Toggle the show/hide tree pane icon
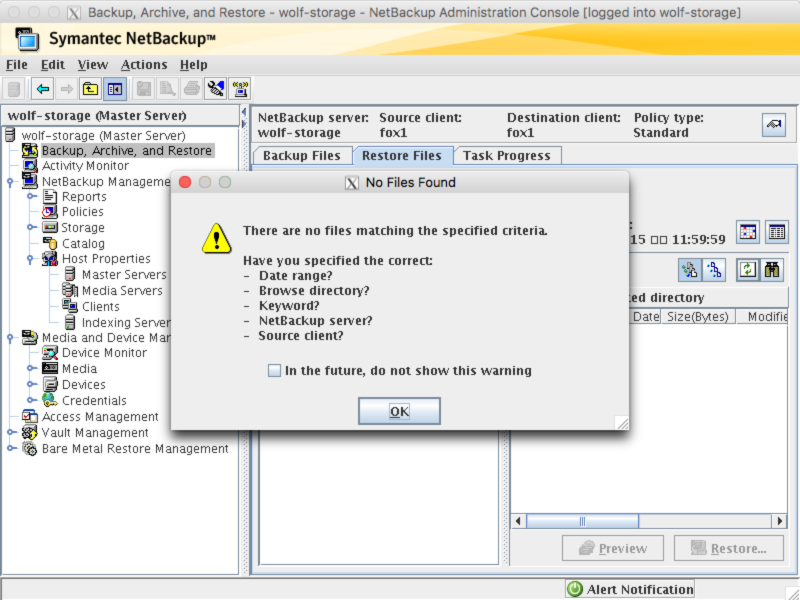This screenshot has height=600, width=800. pyautogui.click(x=116, y=88)
